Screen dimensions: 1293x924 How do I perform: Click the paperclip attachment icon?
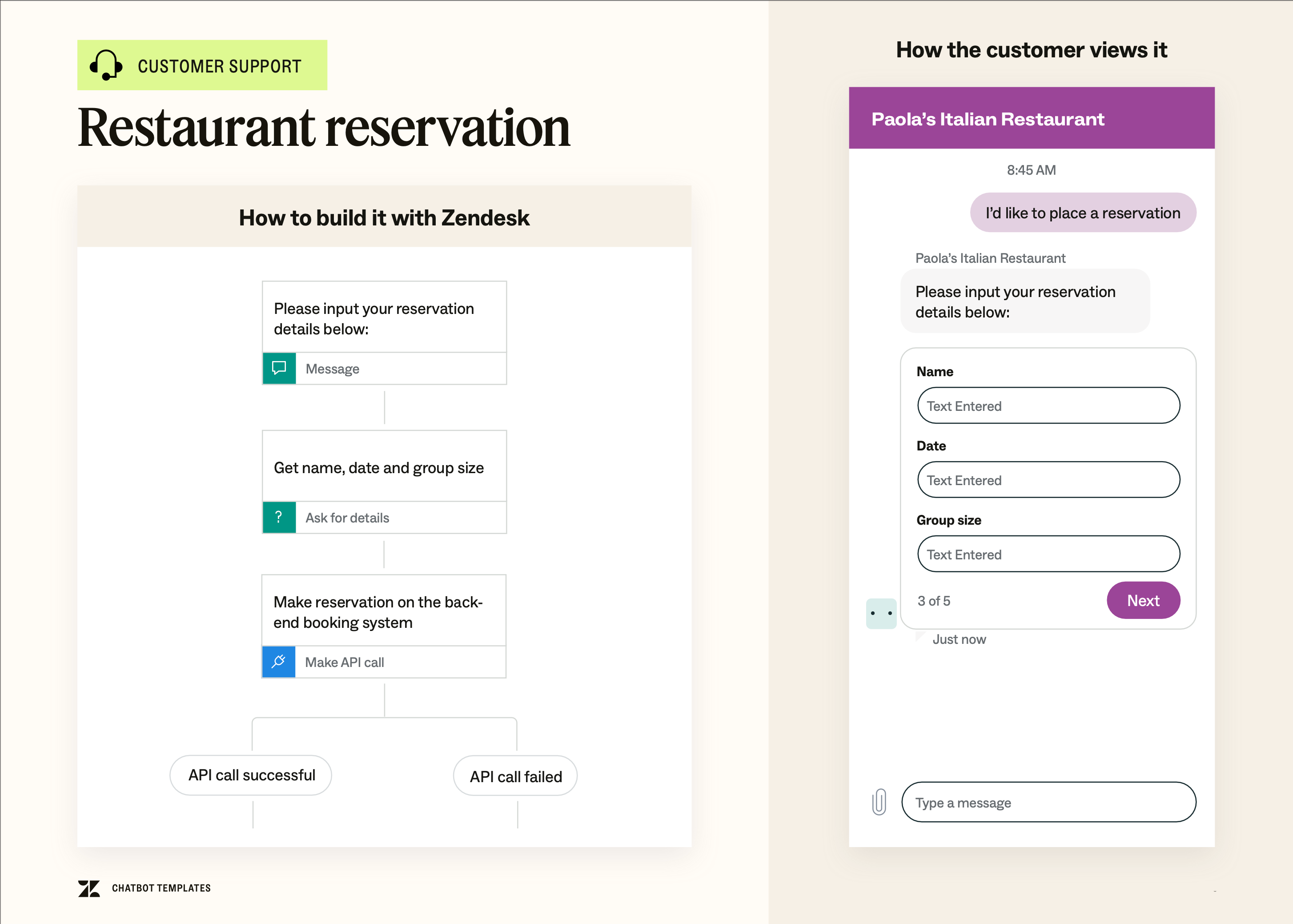[879, 802]
